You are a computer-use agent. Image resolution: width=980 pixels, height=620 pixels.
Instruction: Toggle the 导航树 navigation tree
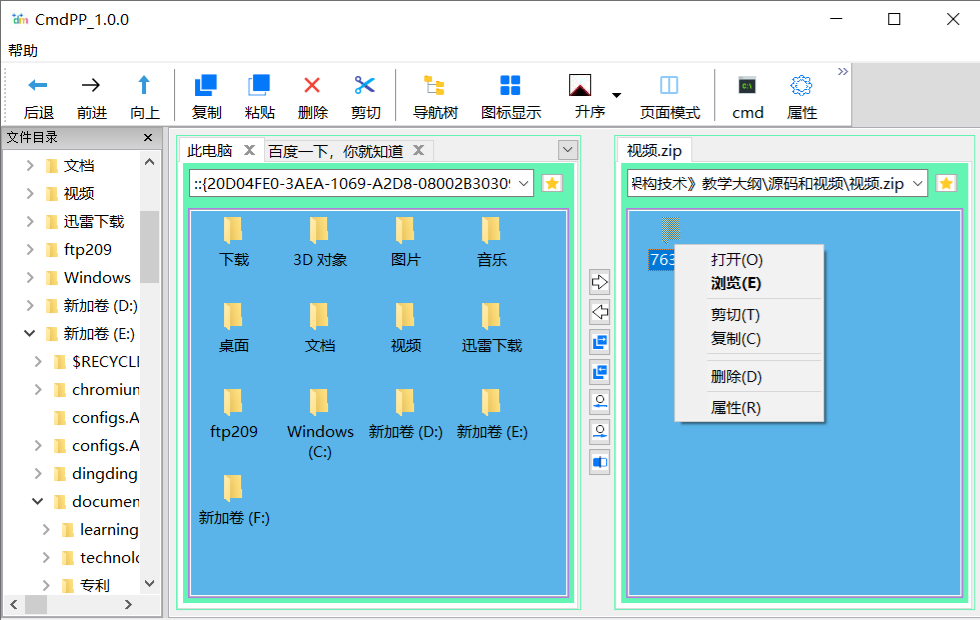coord(434,85)
